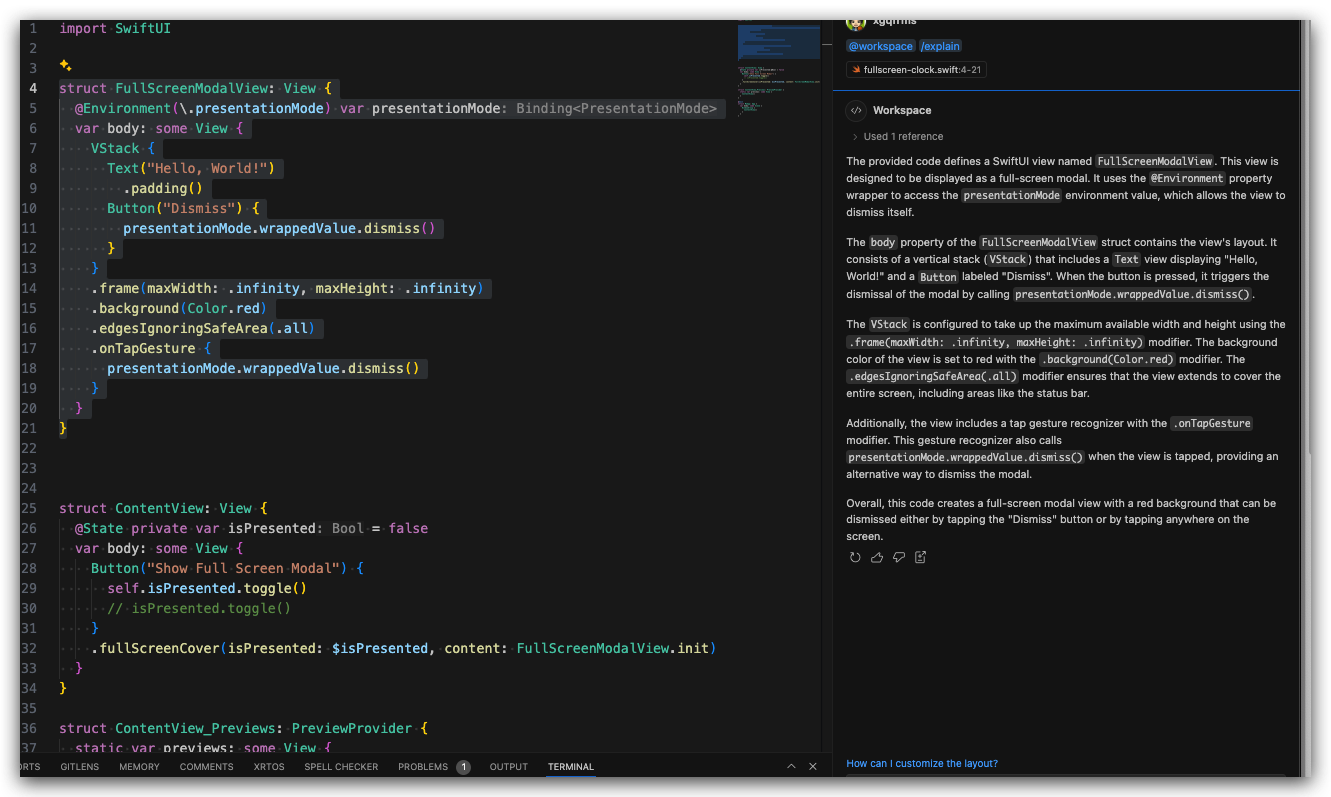
Task: Switch to the OUTPUT panel tab
Action: coord(508,767)
